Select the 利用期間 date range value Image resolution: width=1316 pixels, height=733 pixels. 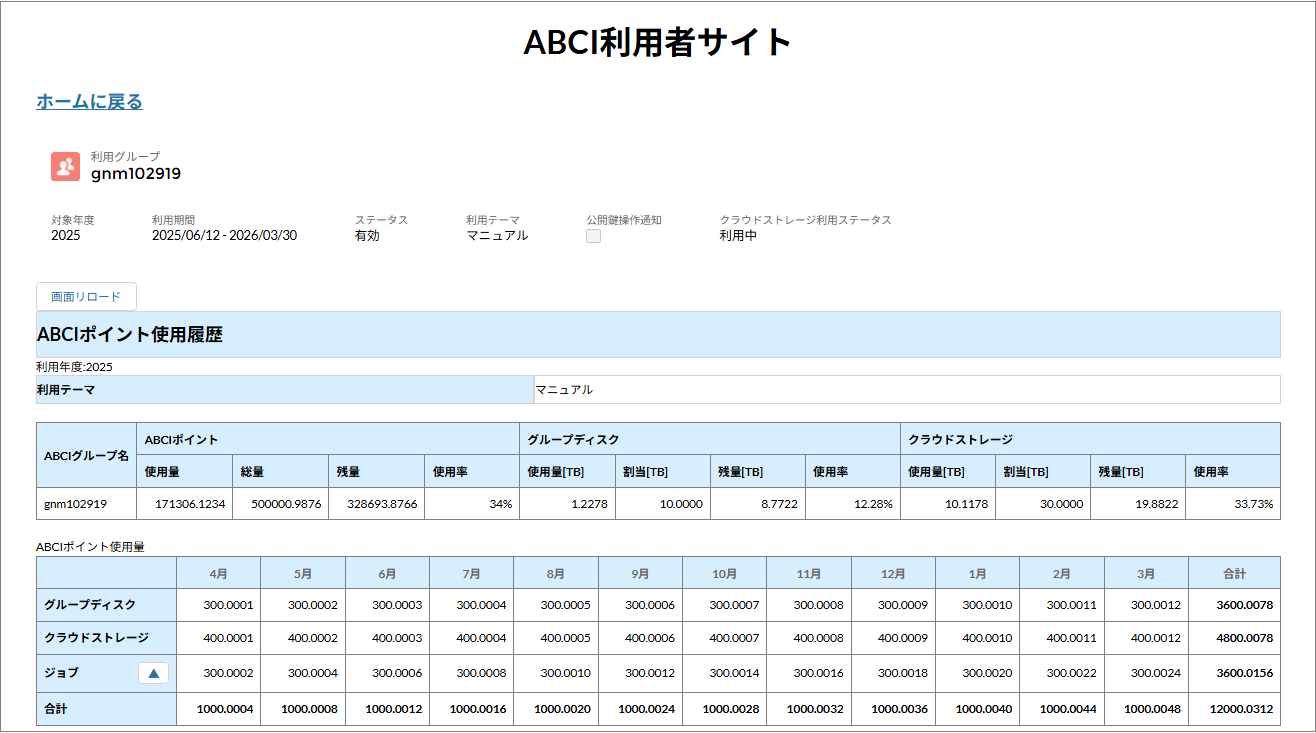point(224,236)
